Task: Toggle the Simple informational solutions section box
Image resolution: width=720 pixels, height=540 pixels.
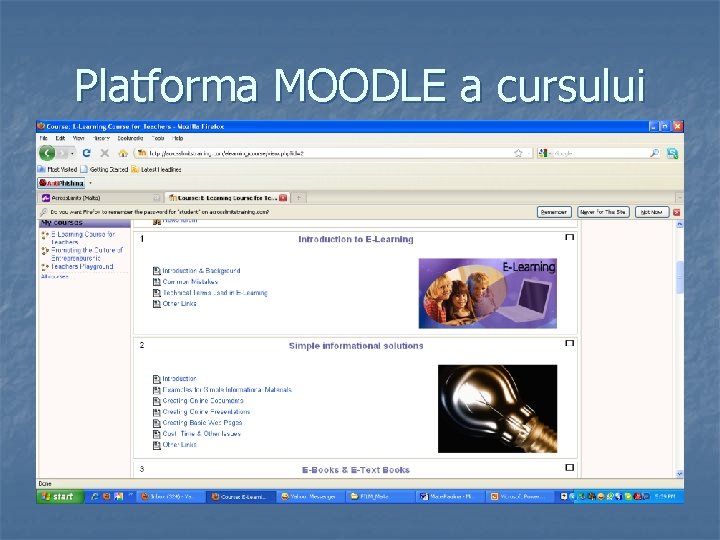Action: click(x=569, y=343)
